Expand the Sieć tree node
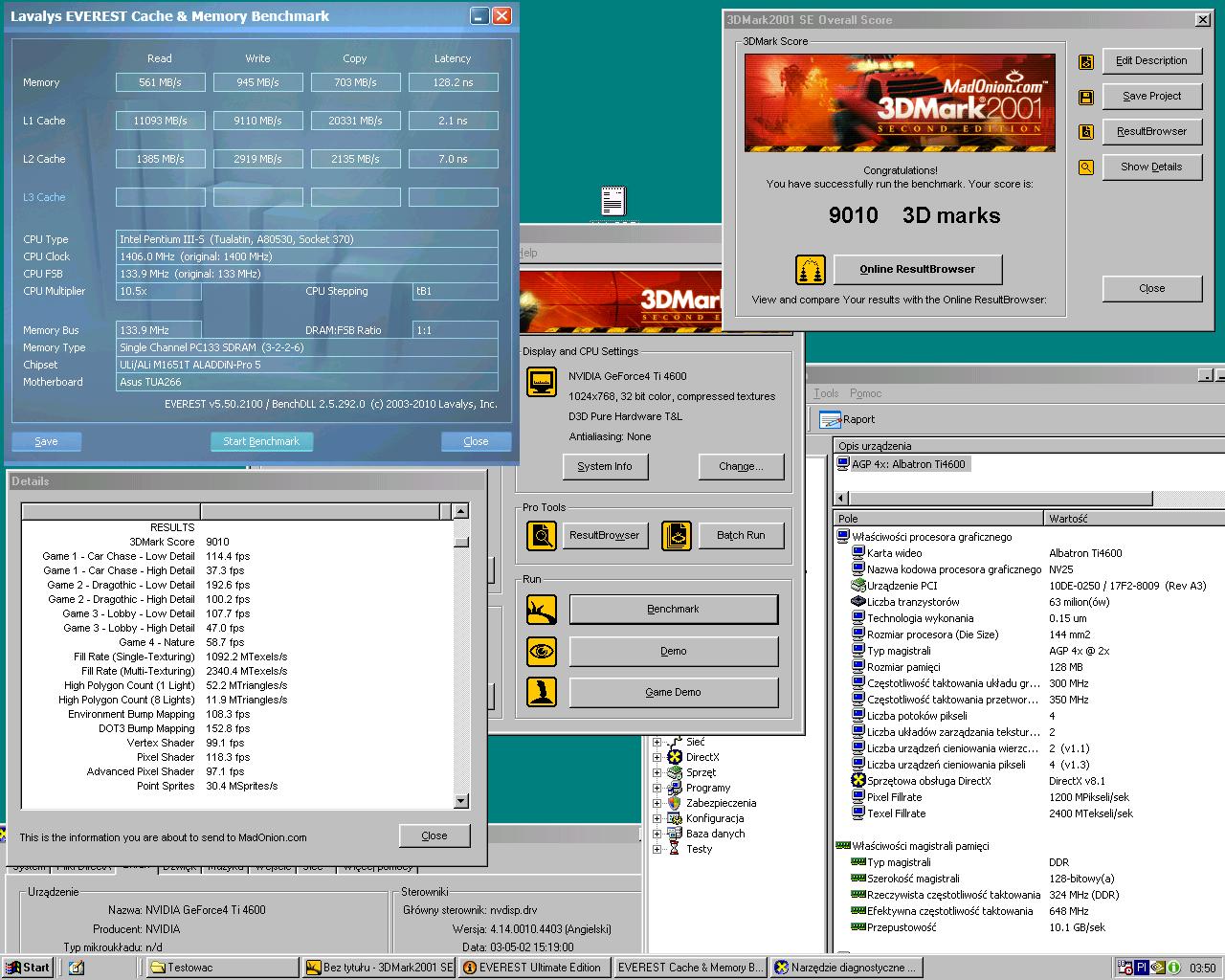 coord(657,742)
